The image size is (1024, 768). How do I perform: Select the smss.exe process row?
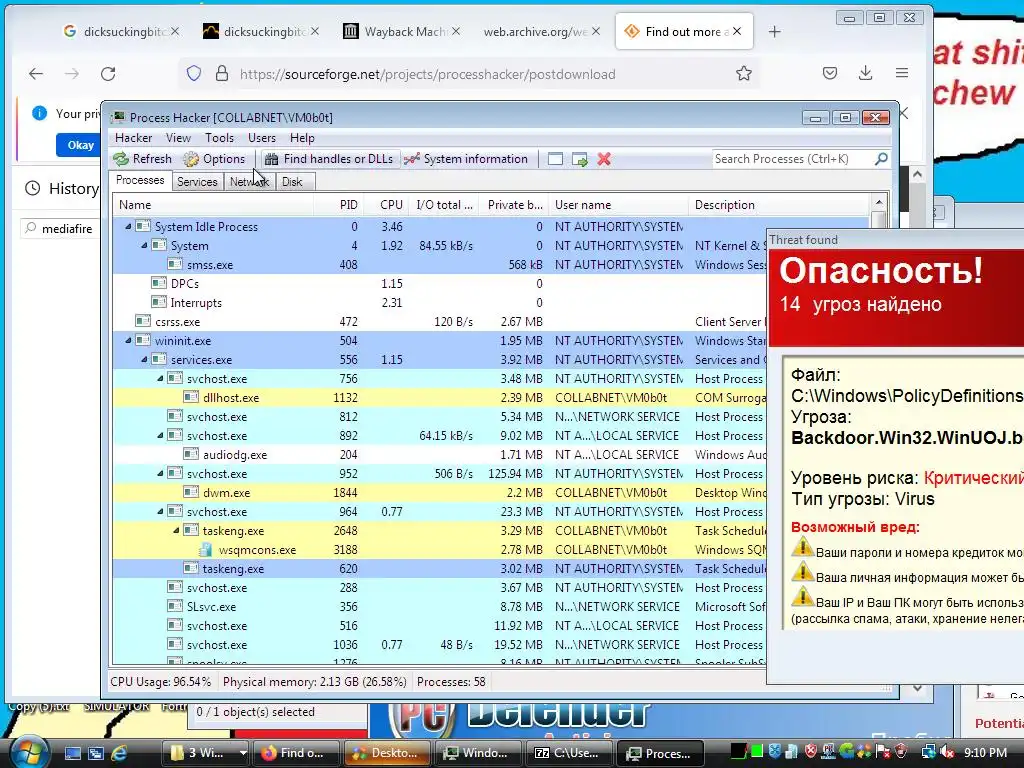point(439,264)
